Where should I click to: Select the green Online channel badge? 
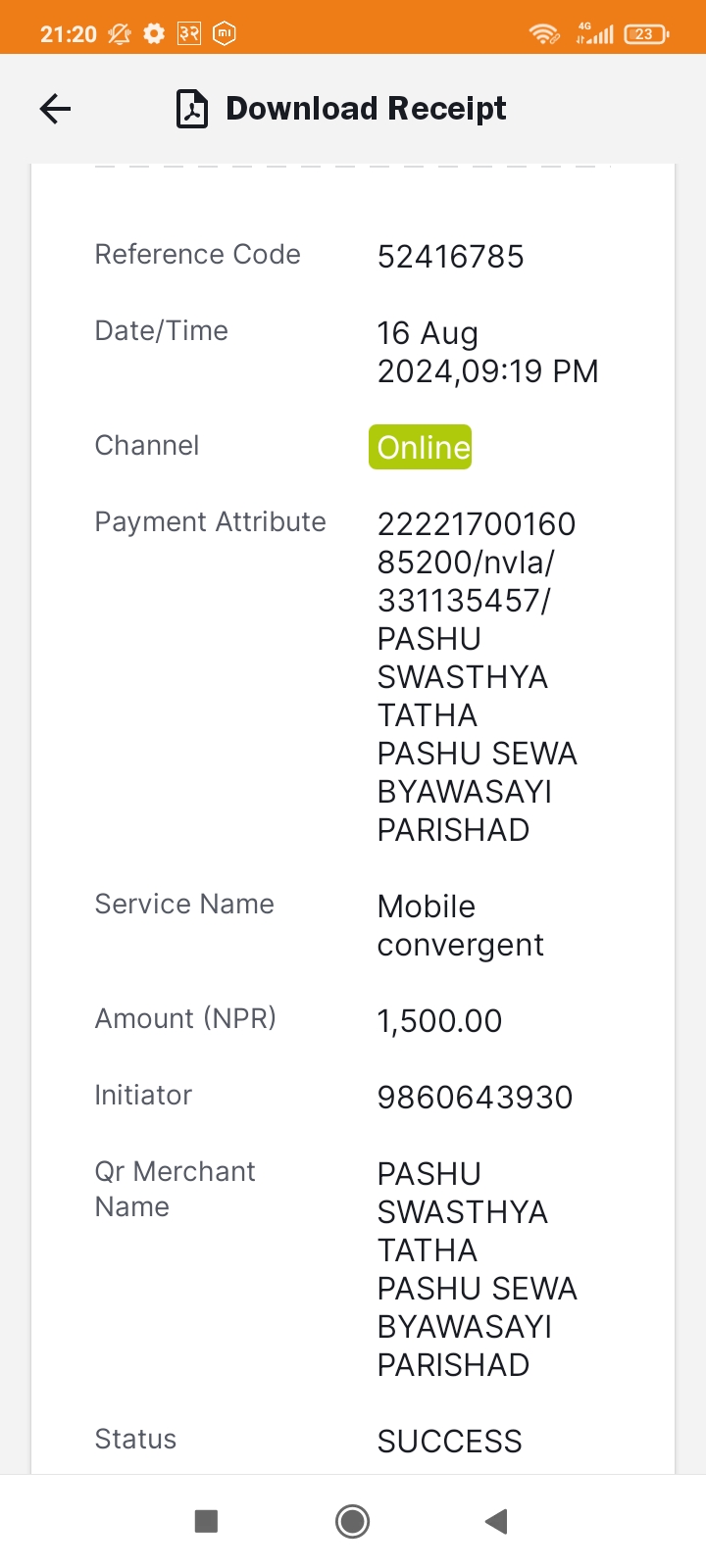[421, 447]
